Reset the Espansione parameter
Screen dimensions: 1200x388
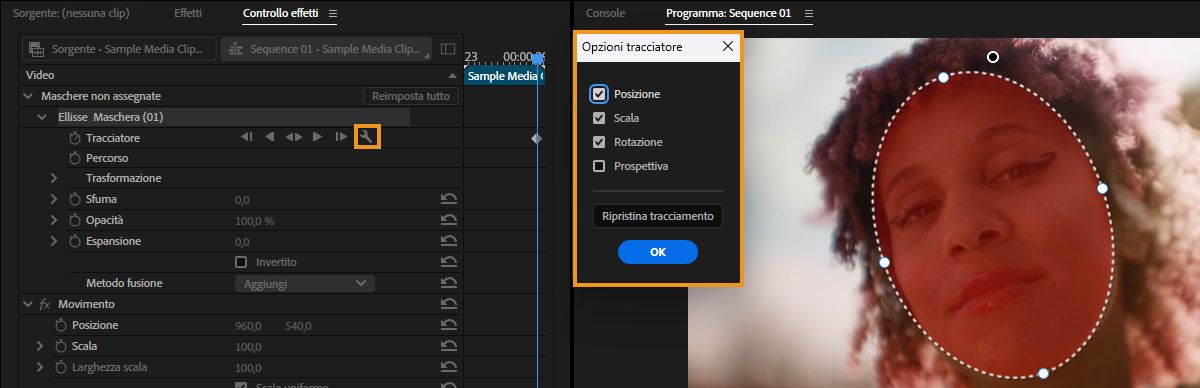point(449,241)
